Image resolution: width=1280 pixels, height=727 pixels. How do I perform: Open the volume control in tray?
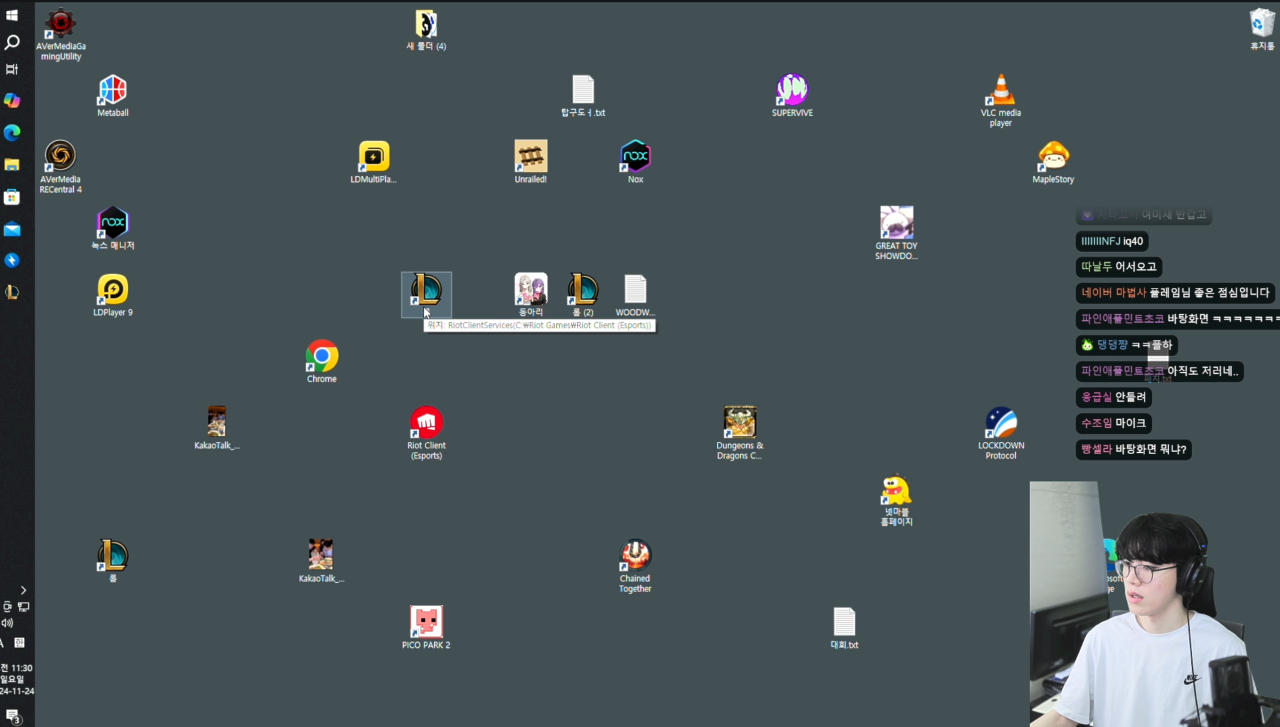7,622
